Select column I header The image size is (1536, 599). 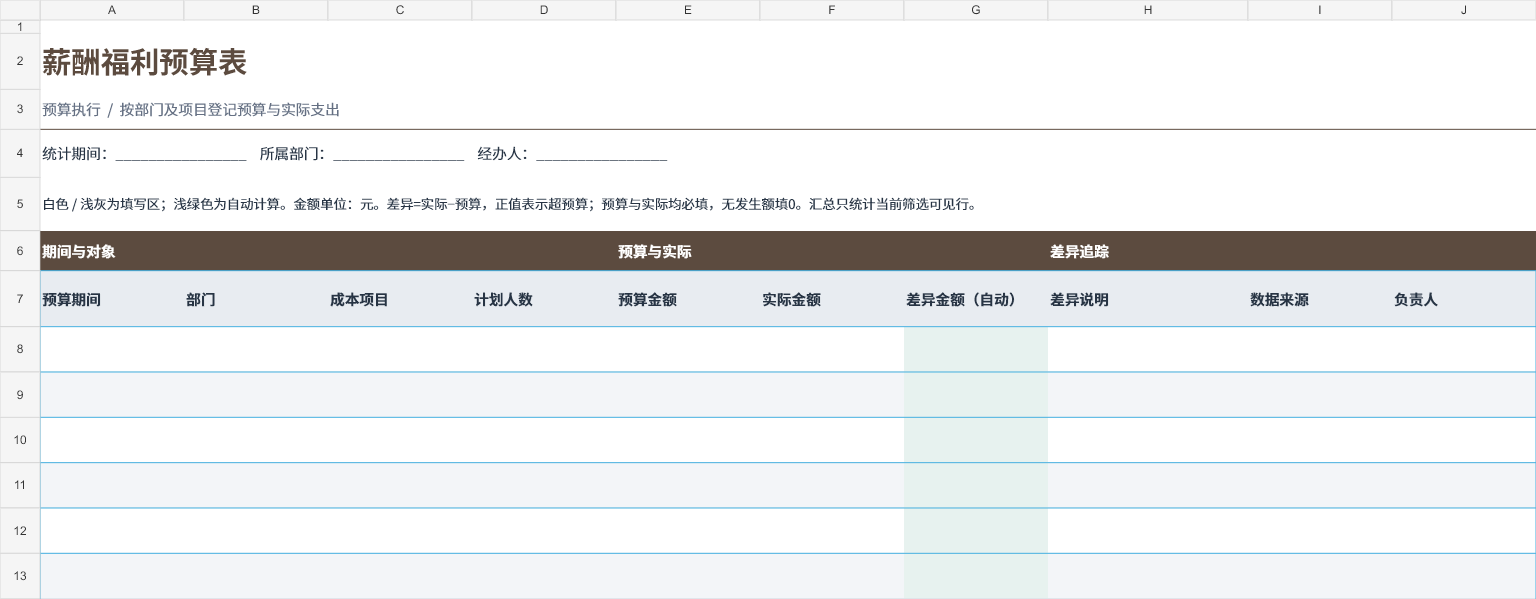[x=1320, y=10]
